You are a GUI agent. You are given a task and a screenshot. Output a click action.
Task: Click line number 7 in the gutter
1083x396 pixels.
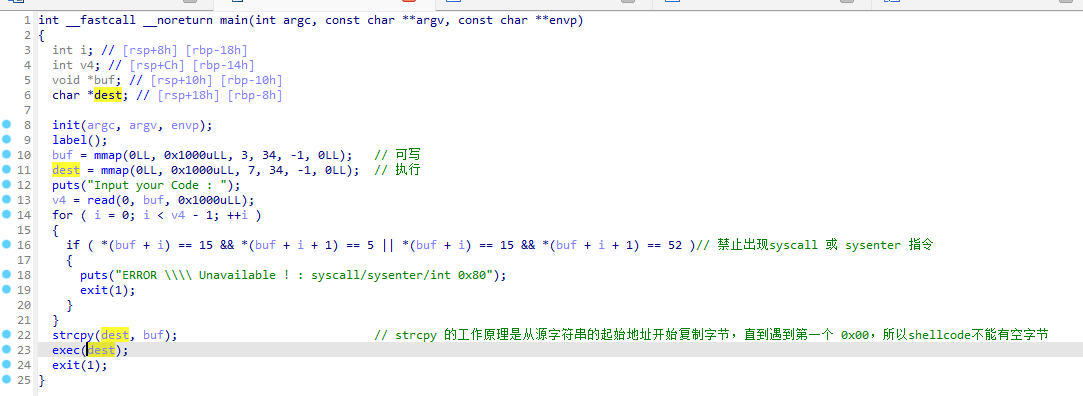[28, 111]
